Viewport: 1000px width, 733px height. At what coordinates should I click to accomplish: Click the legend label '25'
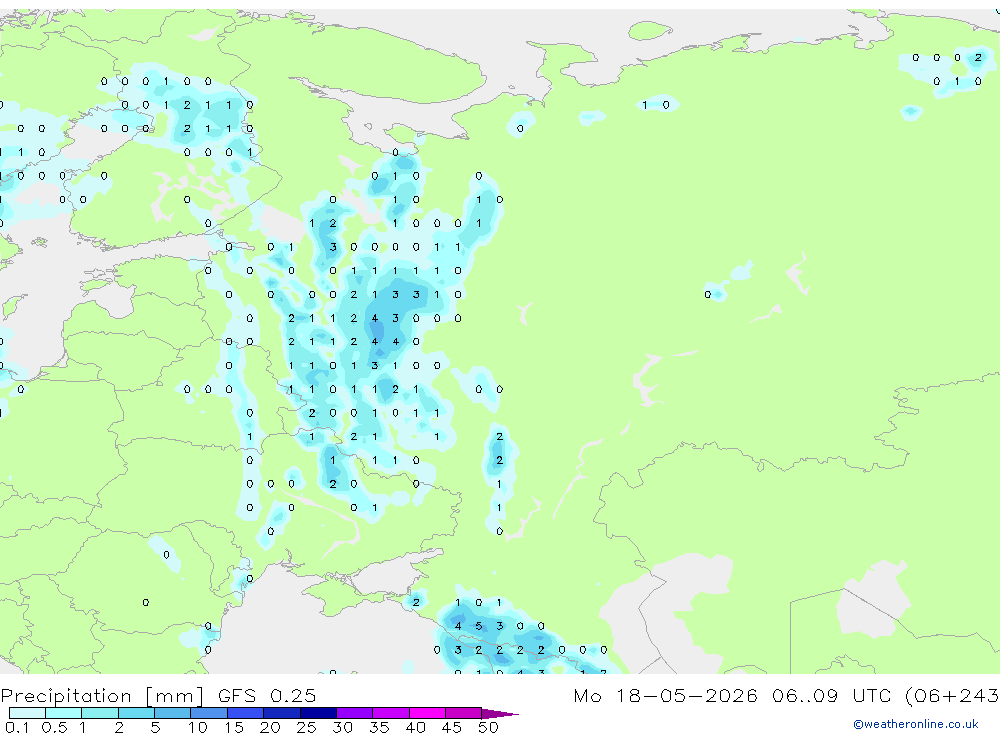pos(306,727)
